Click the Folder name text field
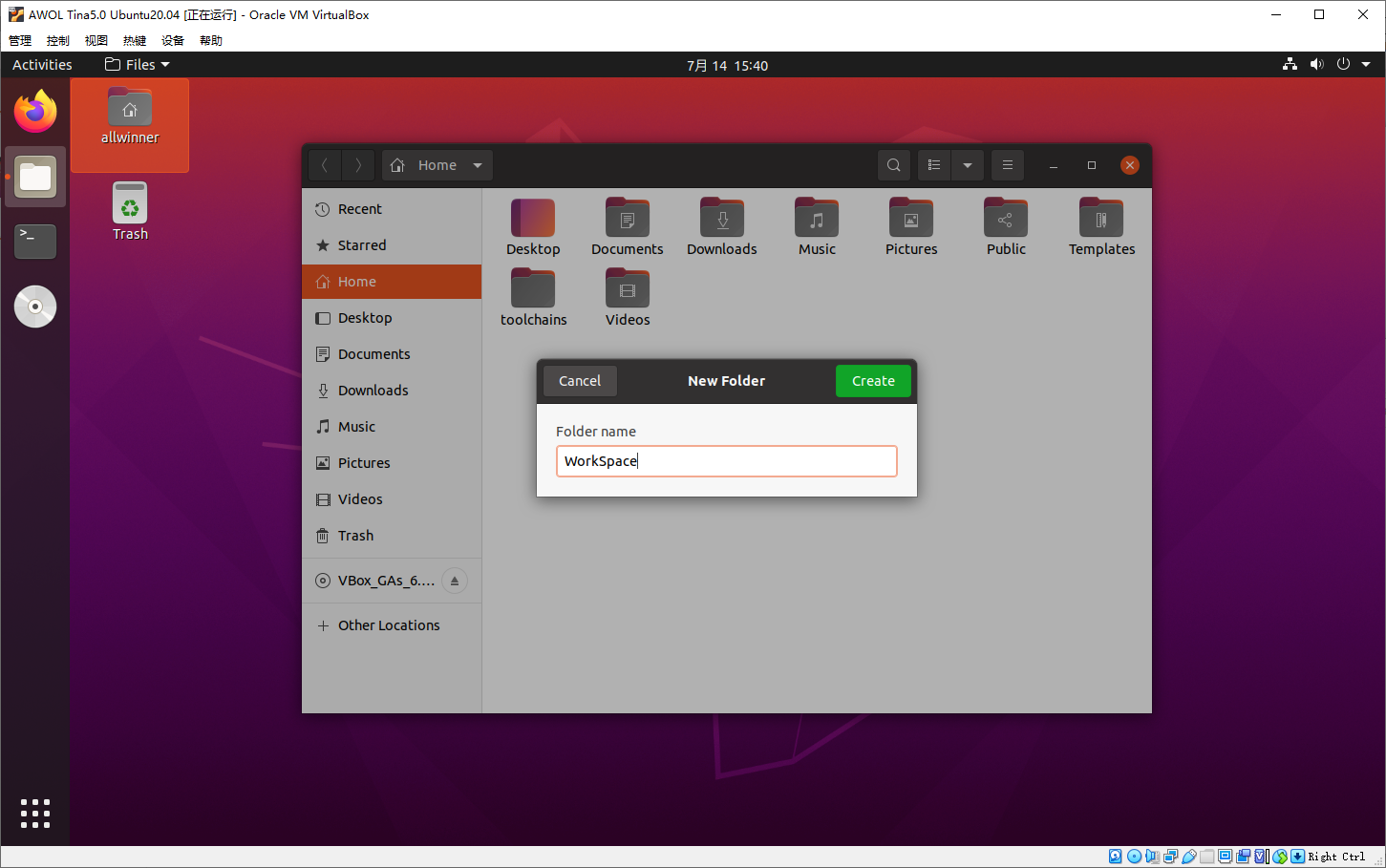This screenshot has width=1386, height=868. coord(726,461)
